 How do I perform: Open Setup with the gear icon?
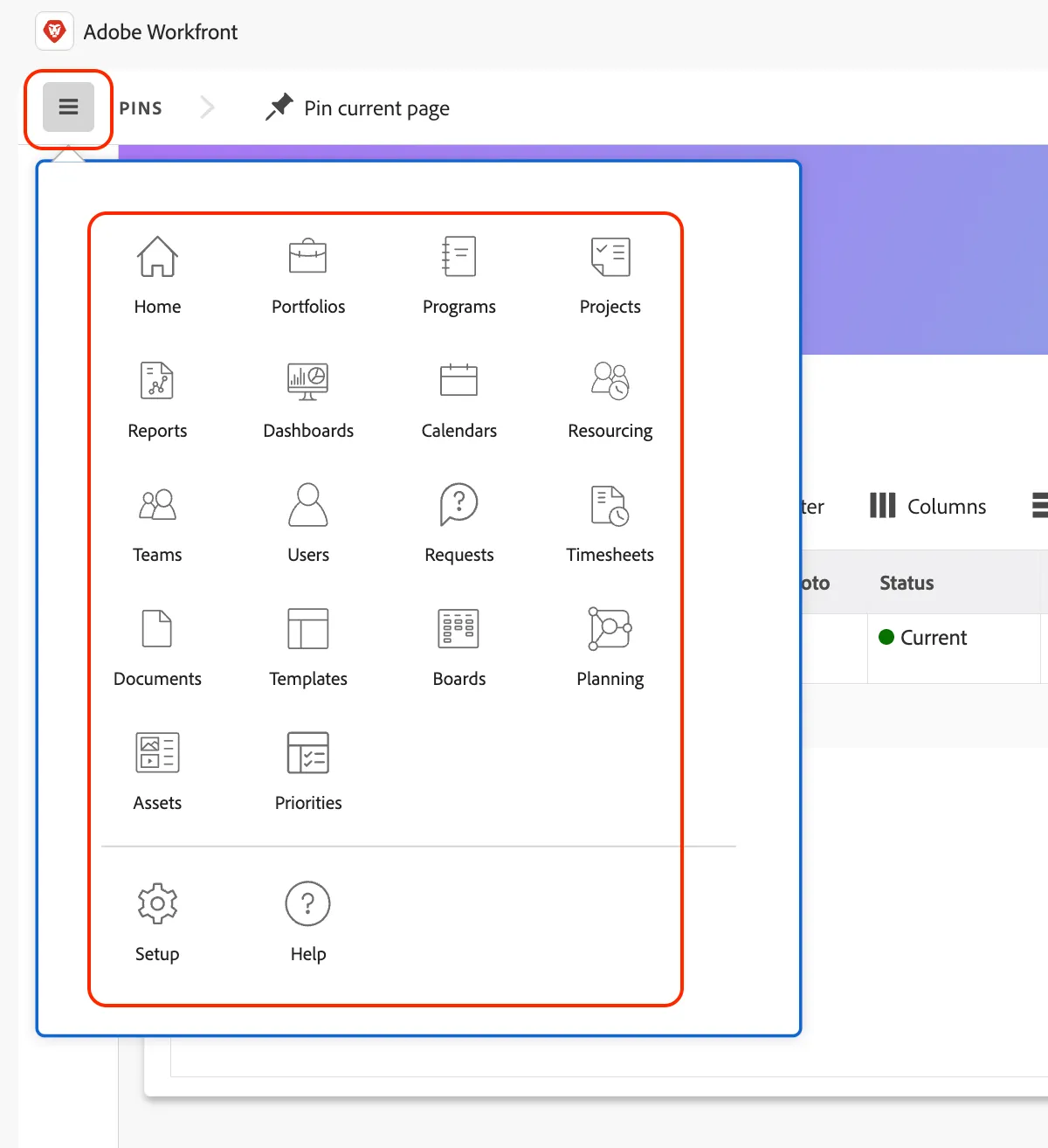[x=157, y=922]
